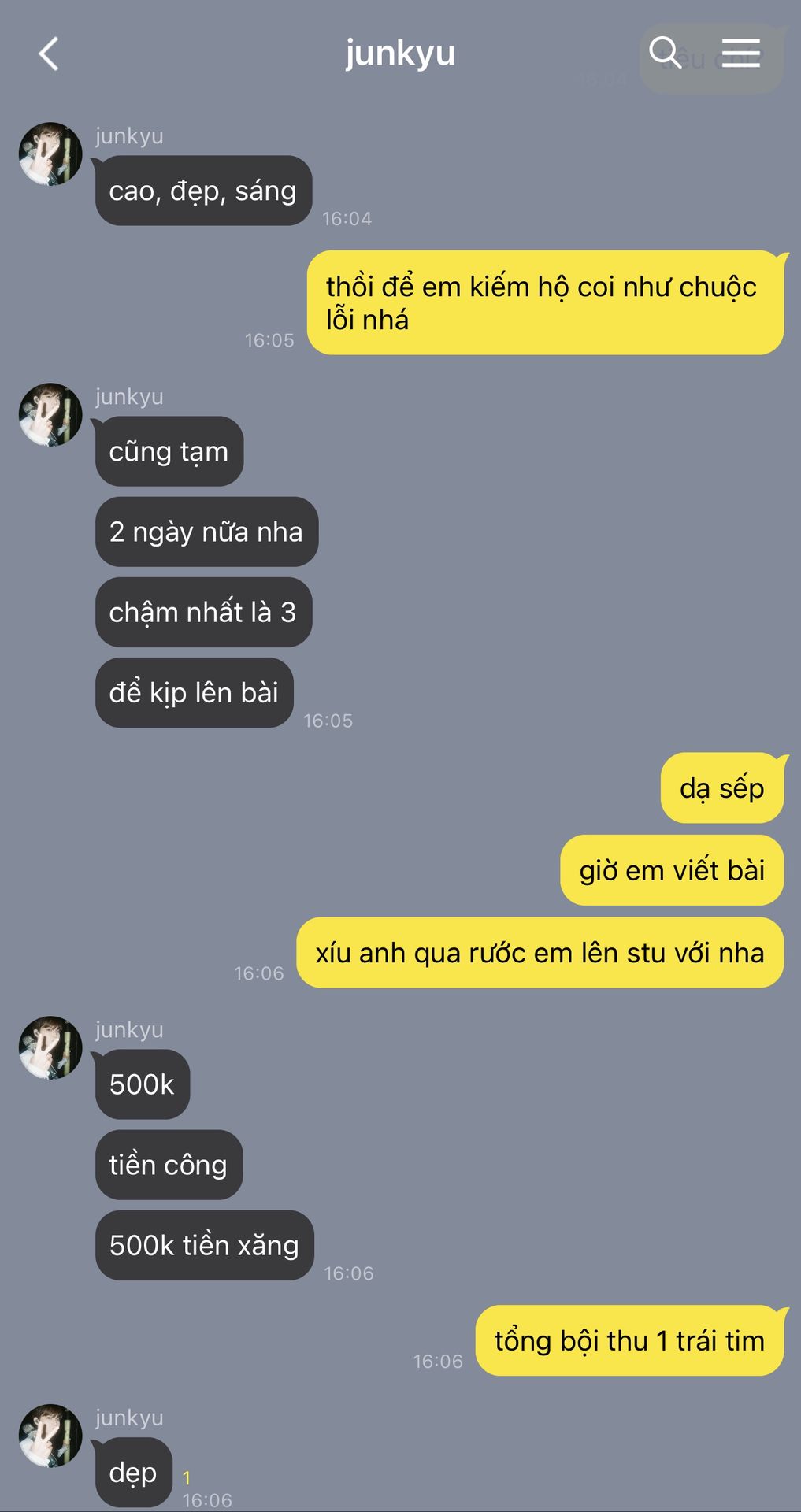Tap junkyu's avatar beside 'cao, đẹp, sáng'
This screenshot has height=1512, width=801.
50,154
